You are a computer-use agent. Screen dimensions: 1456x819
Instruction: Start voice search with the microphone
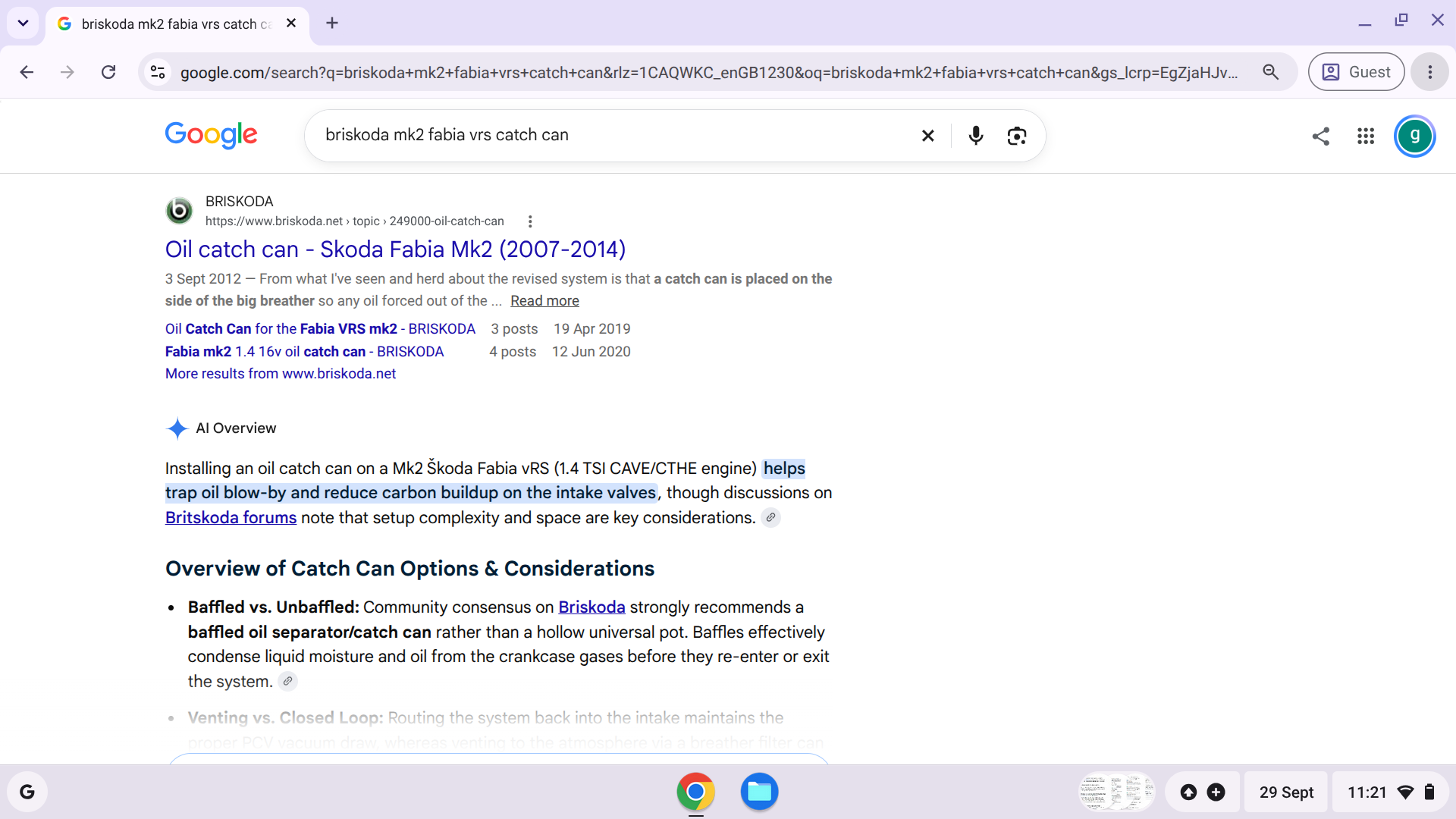[976, 136]
